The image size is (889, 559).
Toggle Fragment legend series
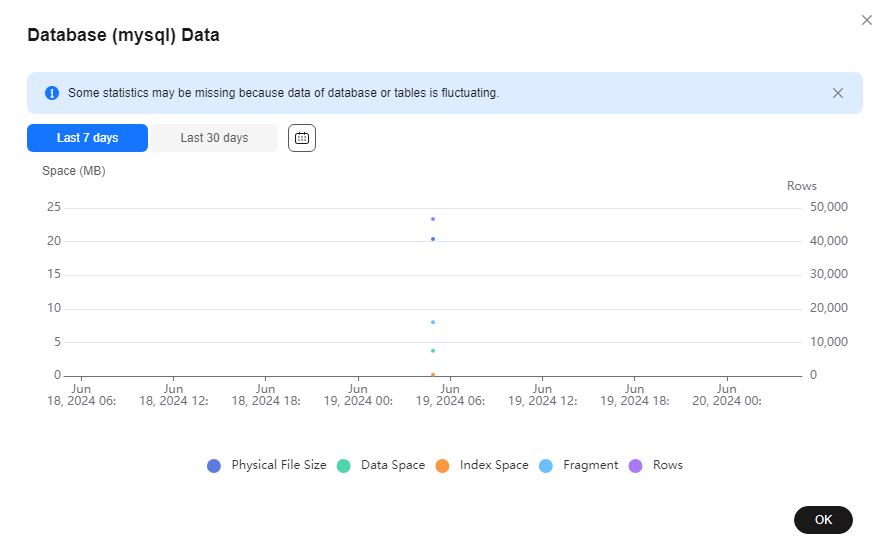click(x=578, y=465)
